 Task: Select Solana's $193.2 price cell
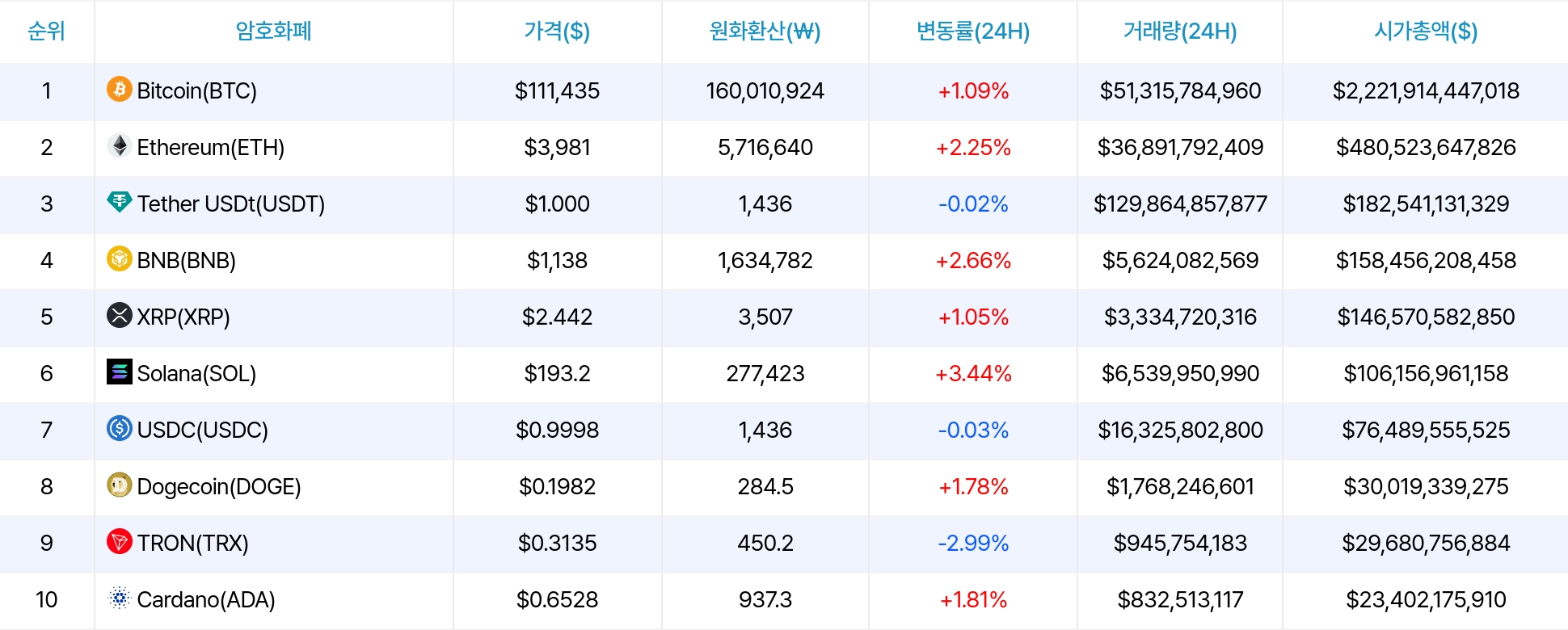coord(557,373)
